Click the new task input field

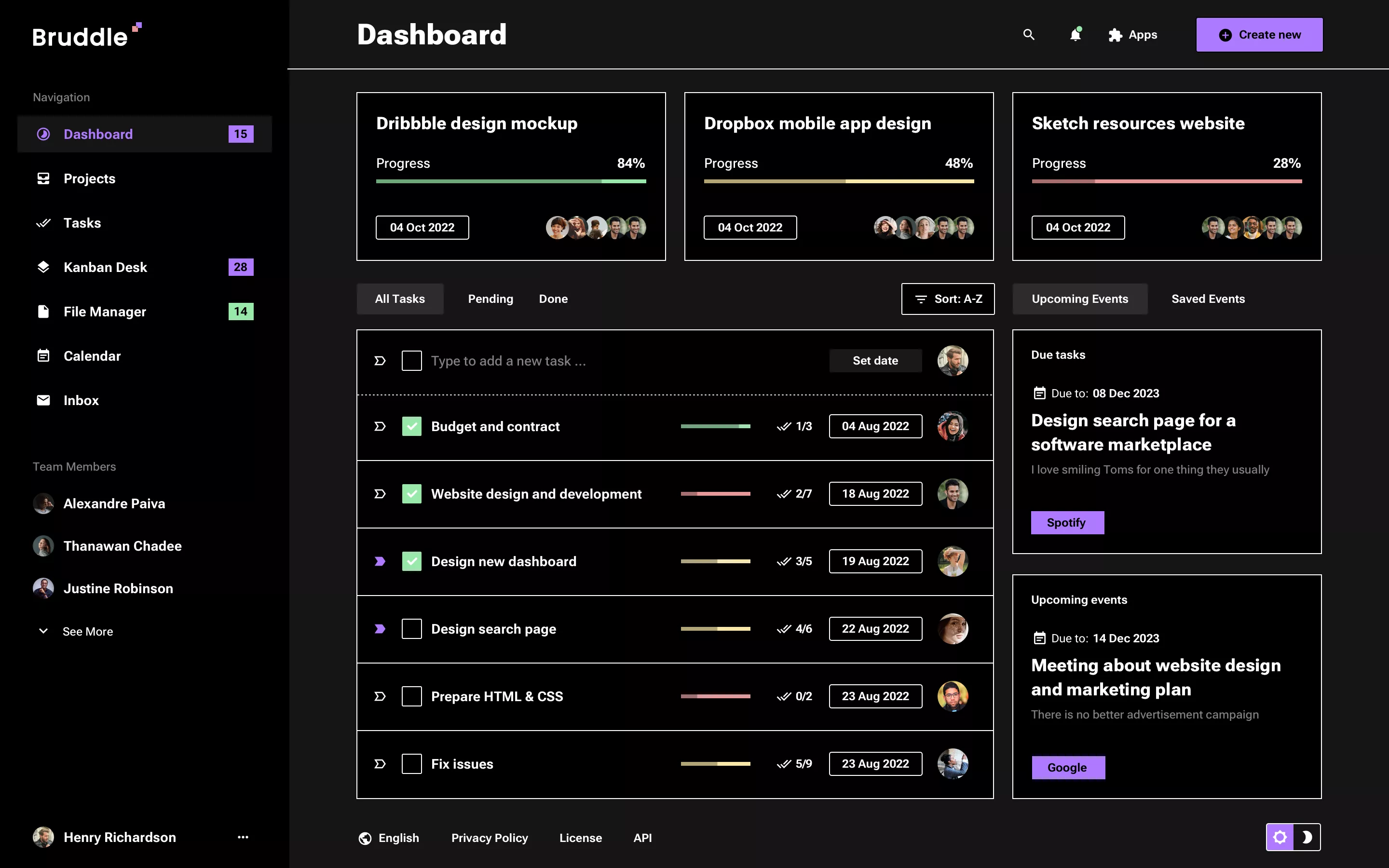pos(620,361)
